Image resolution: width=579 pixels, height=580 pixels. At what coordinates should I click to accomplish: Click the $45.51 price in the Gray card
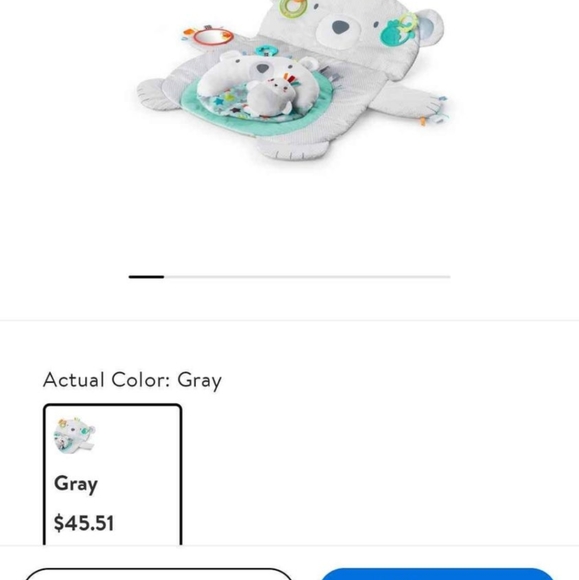tap(84, 523)
